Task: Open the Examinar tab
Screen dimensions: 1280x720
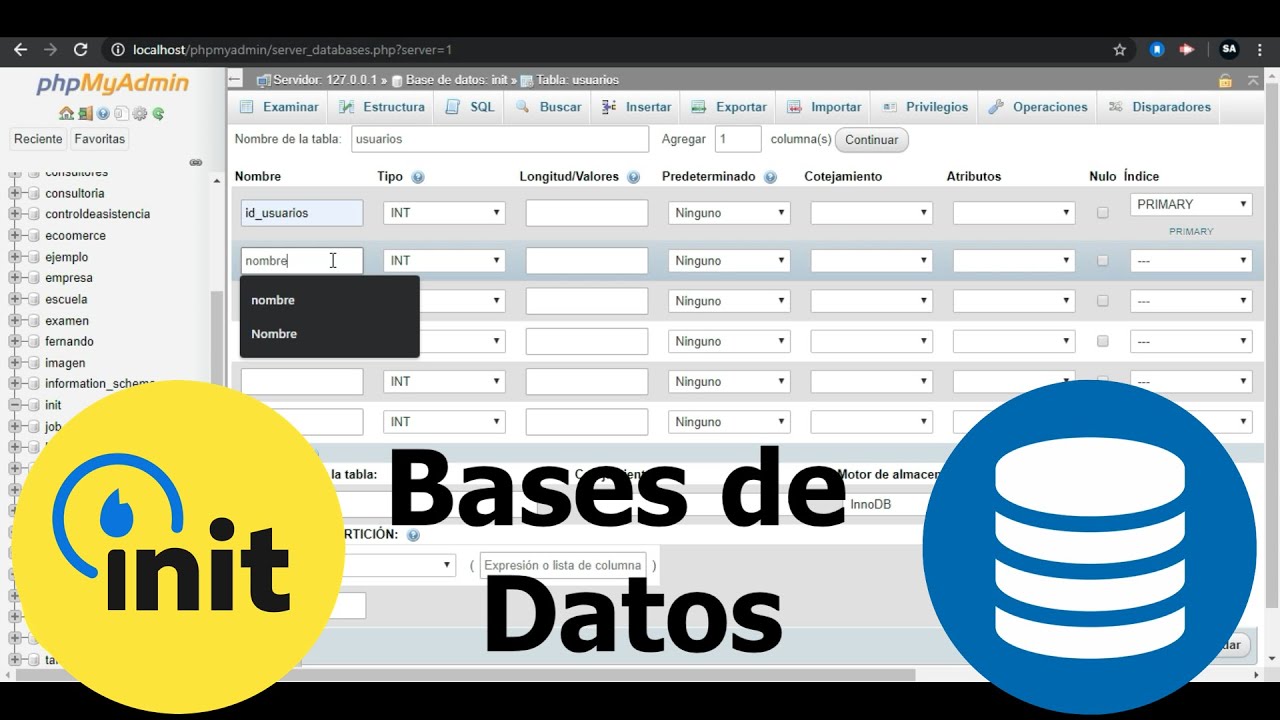Action: (280, 107)
